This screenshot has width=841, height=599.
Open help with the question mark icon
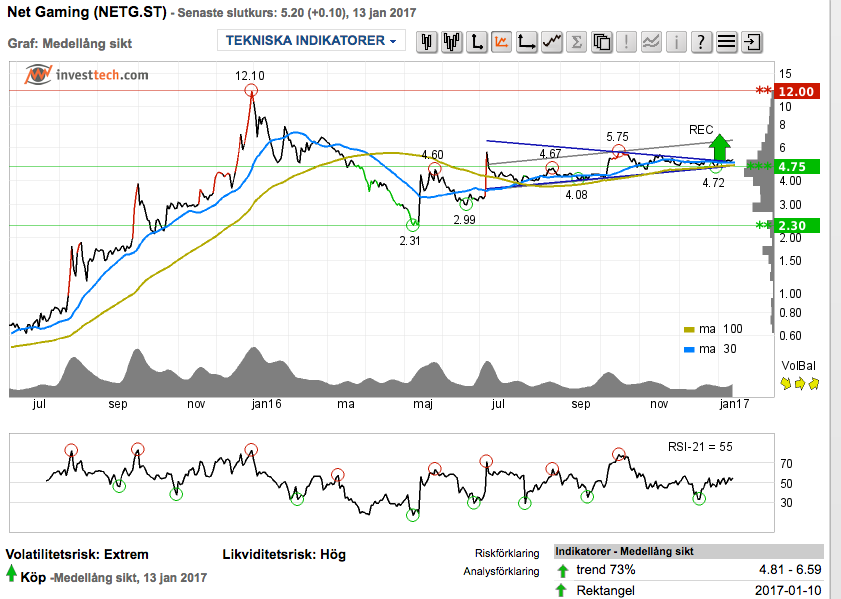point(701,41)
